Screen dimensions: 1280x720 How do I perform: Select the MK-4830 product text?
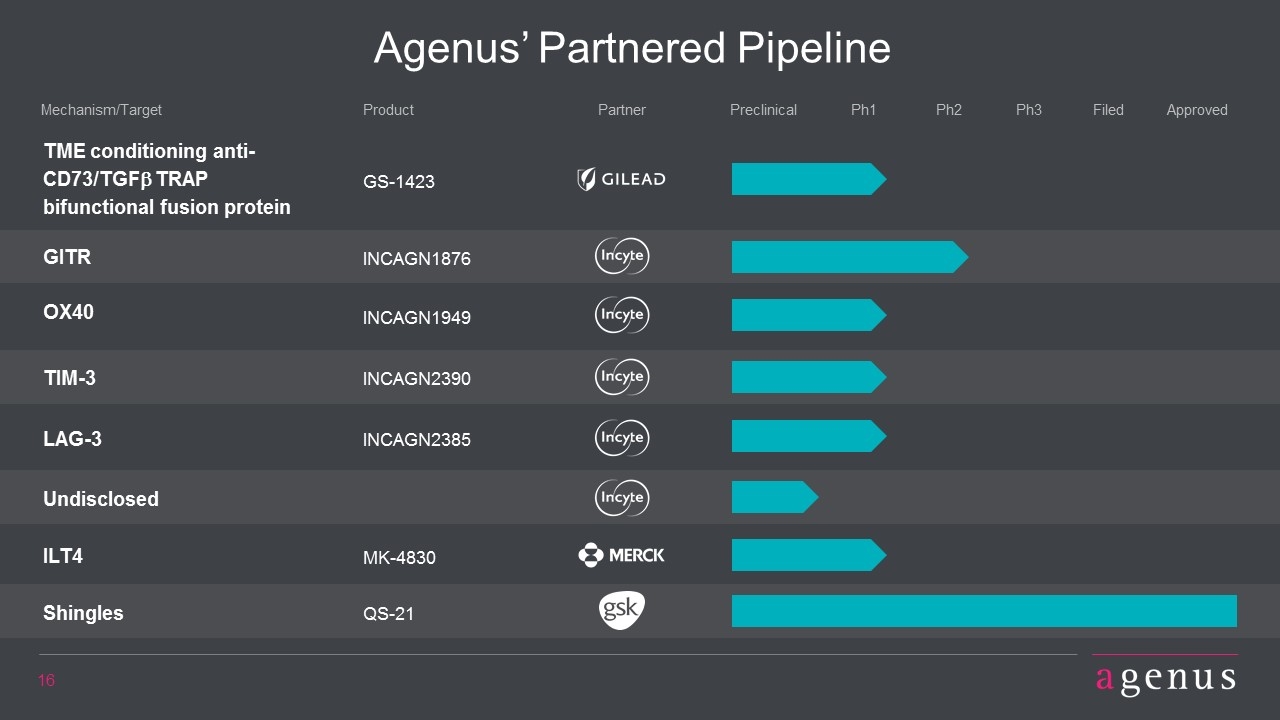click(399, 558)
